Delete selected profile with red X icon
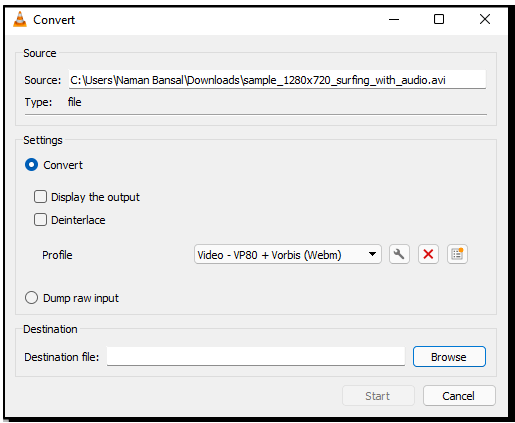This screenshot has height=423, width=515. pos(428,254)
